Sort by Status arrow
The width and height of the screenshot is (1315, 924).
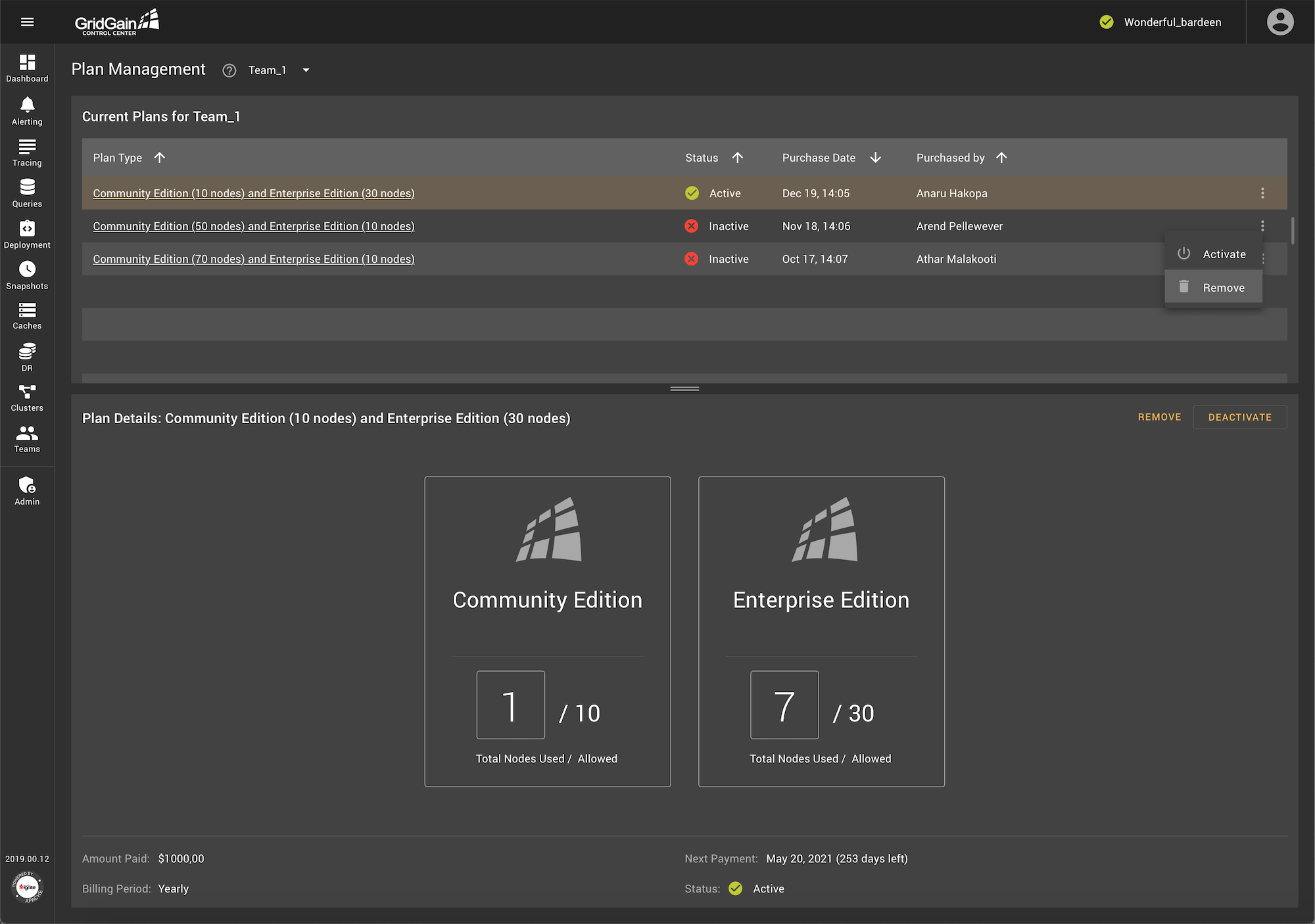click(x=737, y=158)
